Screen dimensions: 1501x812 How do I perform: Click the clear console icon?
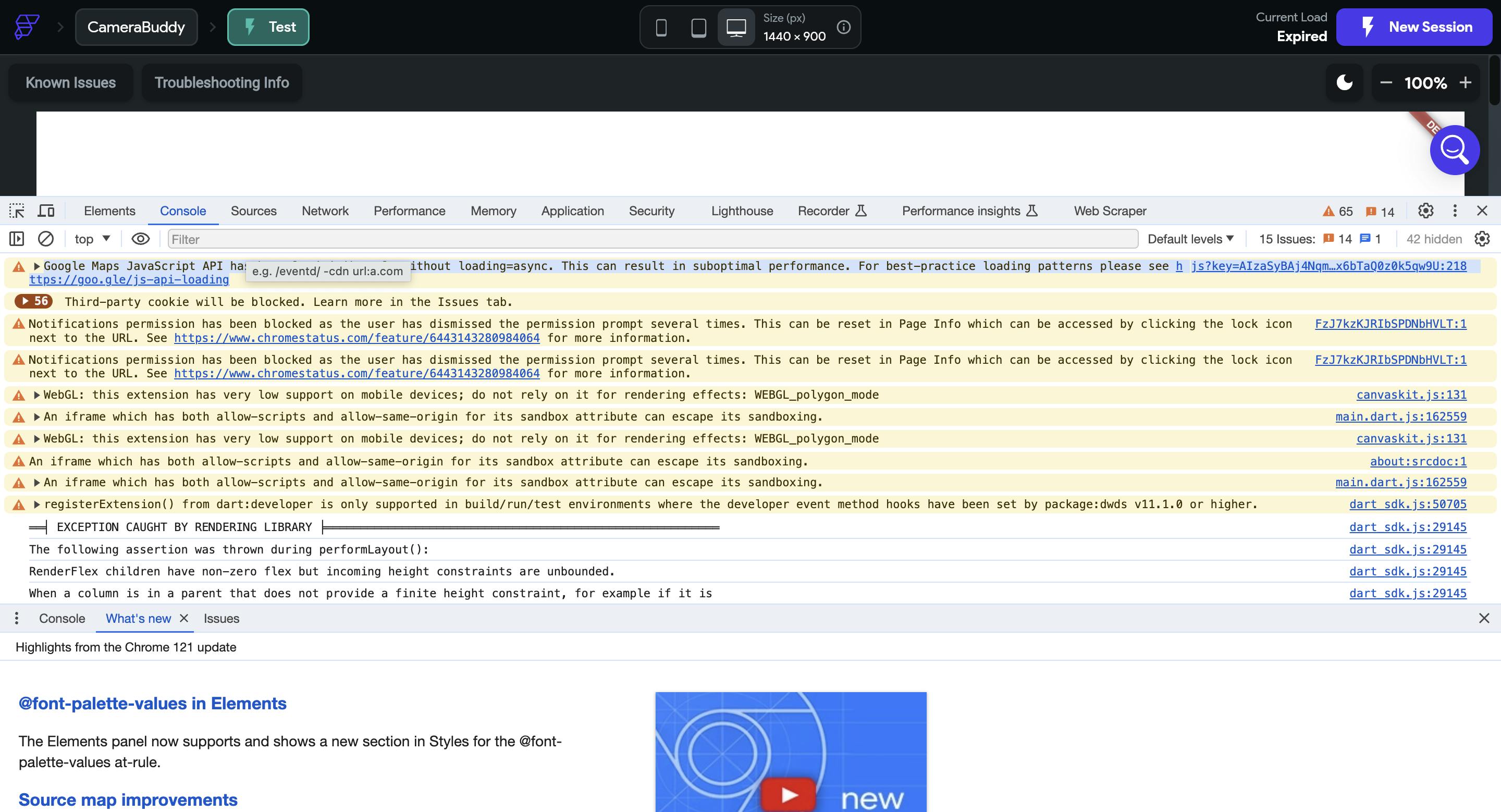[x=46, y=239]
